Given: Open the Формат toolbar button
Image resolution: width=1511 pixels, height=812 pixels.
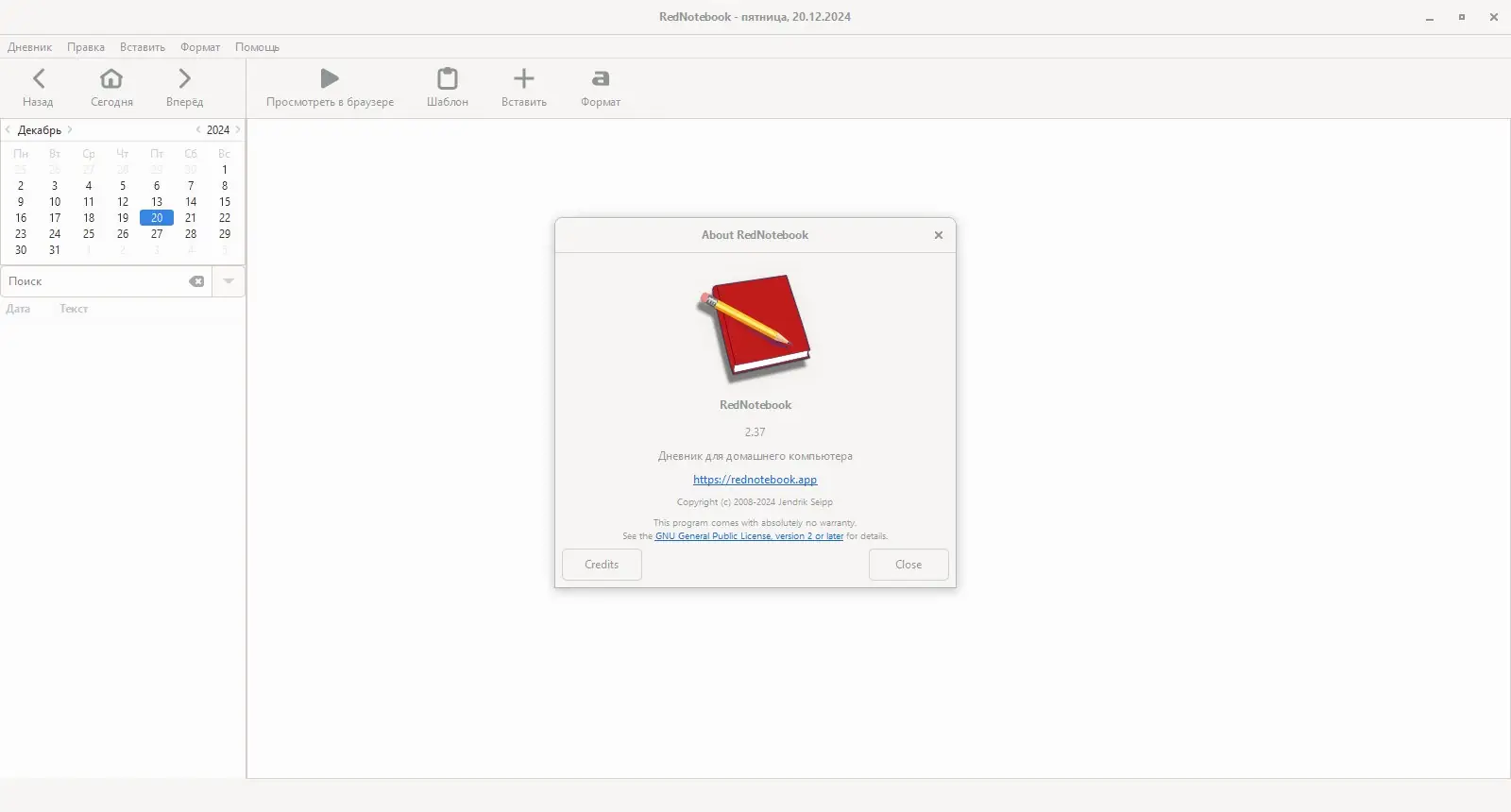Looking at the screenshot, I should (x=601, y=88).
